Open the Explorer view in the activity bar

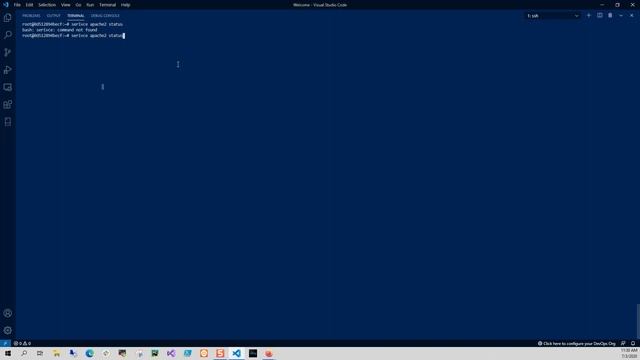[x=7, y=18]
